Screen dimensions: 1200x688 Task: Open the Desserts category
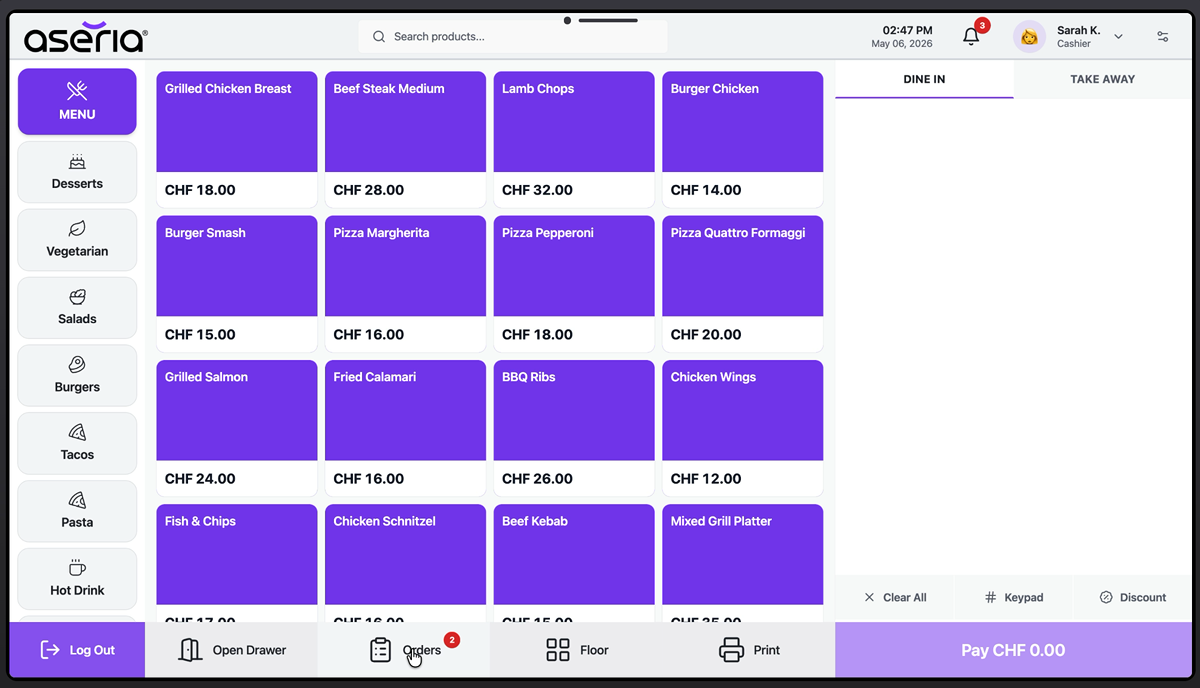click(x=77, y=172)
